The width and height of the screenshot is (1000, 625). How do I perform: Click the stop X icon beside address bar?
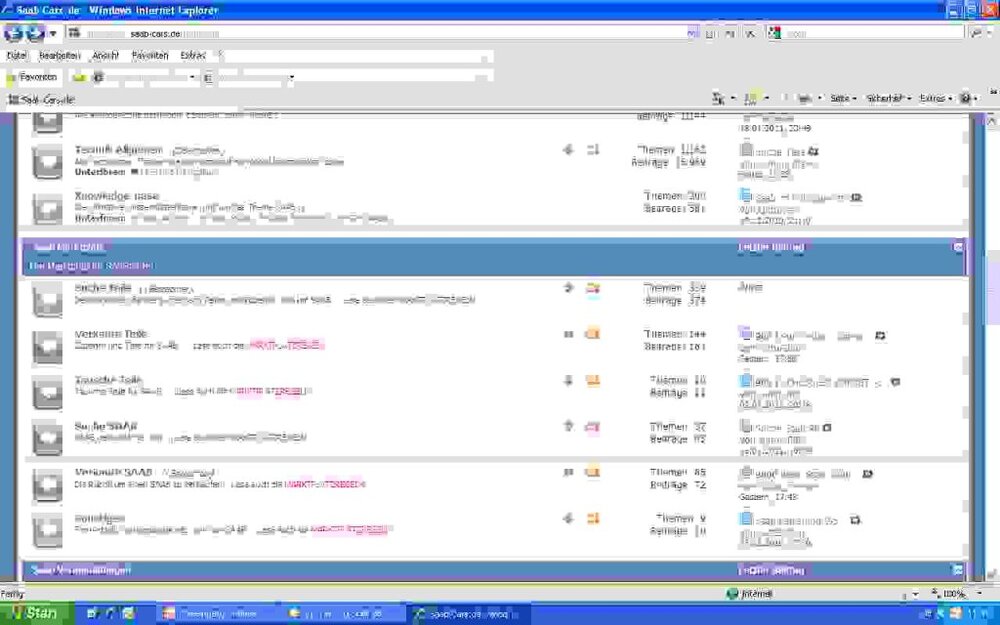click(x=750, y=33)
